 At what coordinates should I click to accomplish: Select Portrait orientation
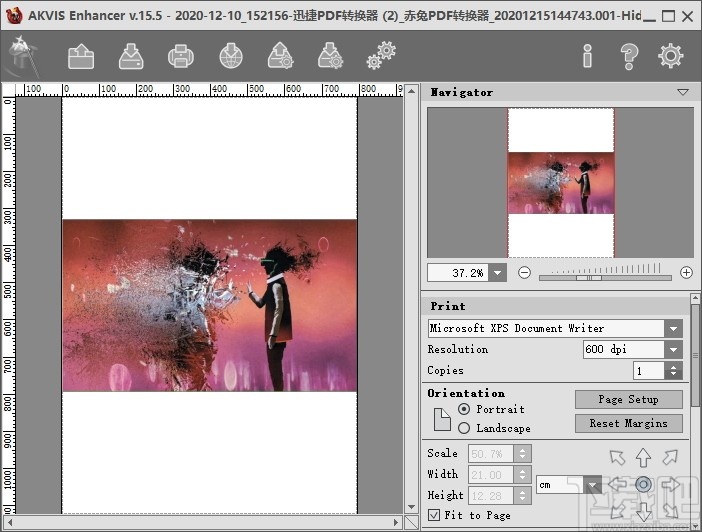pos(464,409)
